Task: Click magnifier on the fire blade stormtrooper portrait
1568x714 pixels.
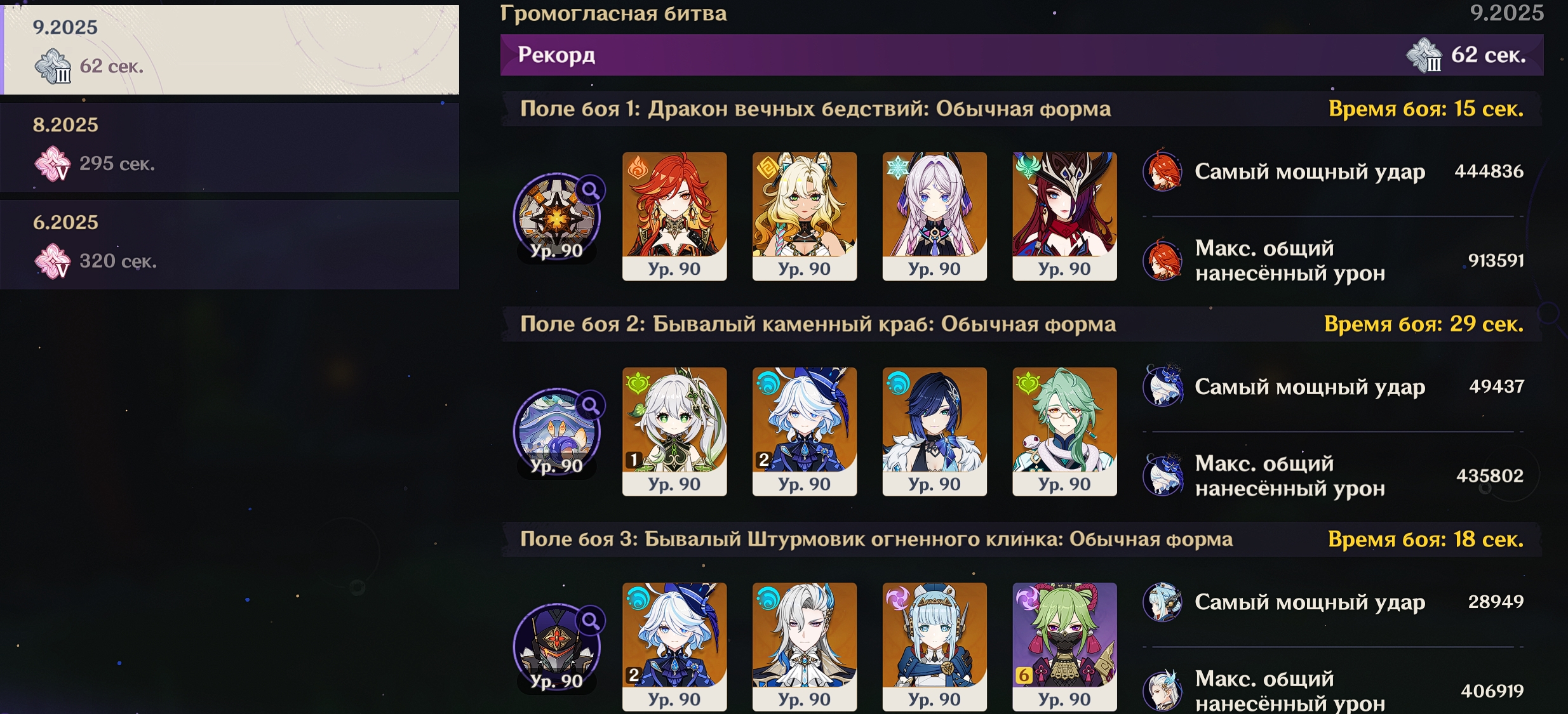Action: (x=591, y=619)
